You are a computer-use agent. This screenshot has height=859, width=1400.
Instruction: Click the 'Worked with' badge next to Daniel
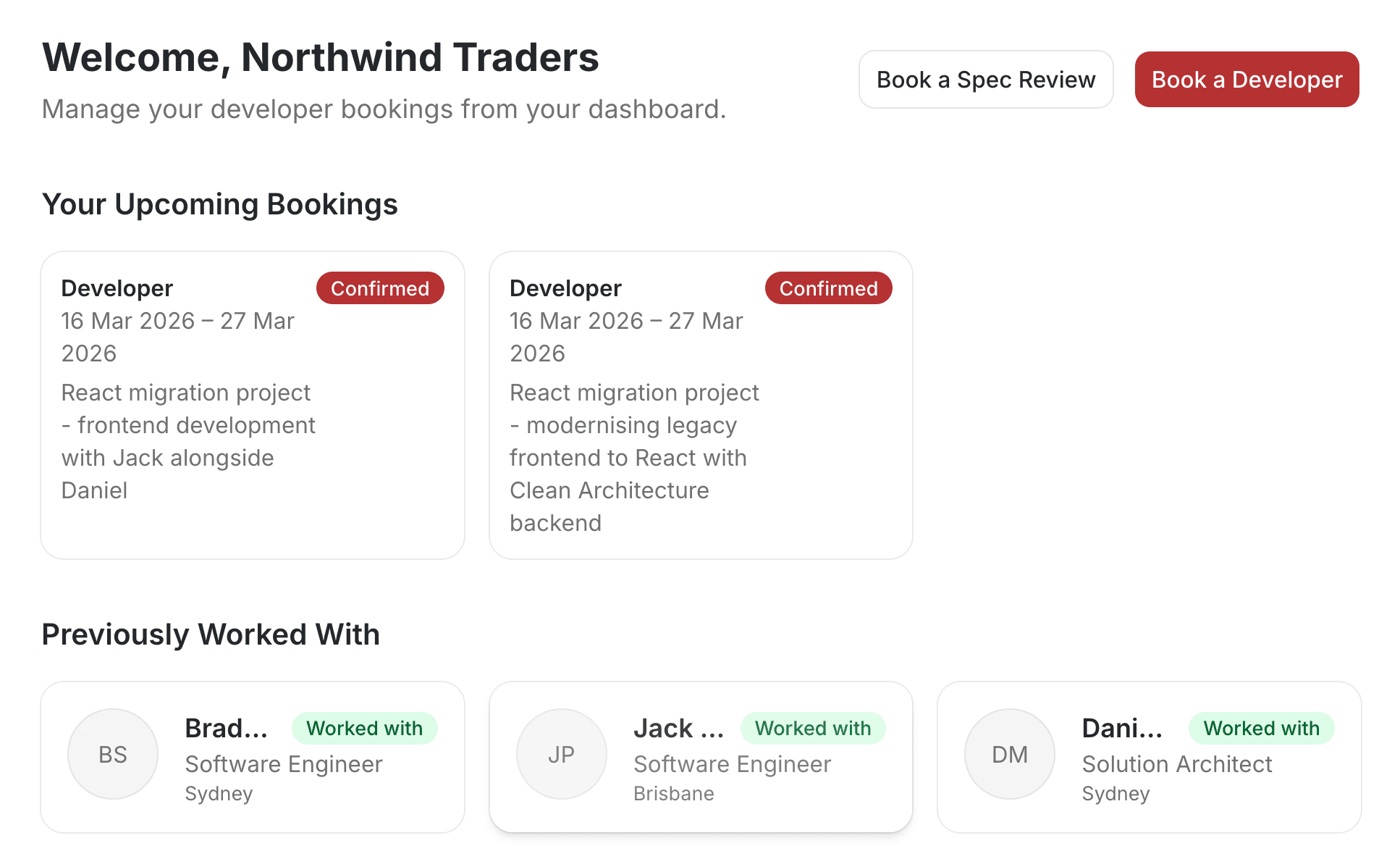coord(1261,728)
